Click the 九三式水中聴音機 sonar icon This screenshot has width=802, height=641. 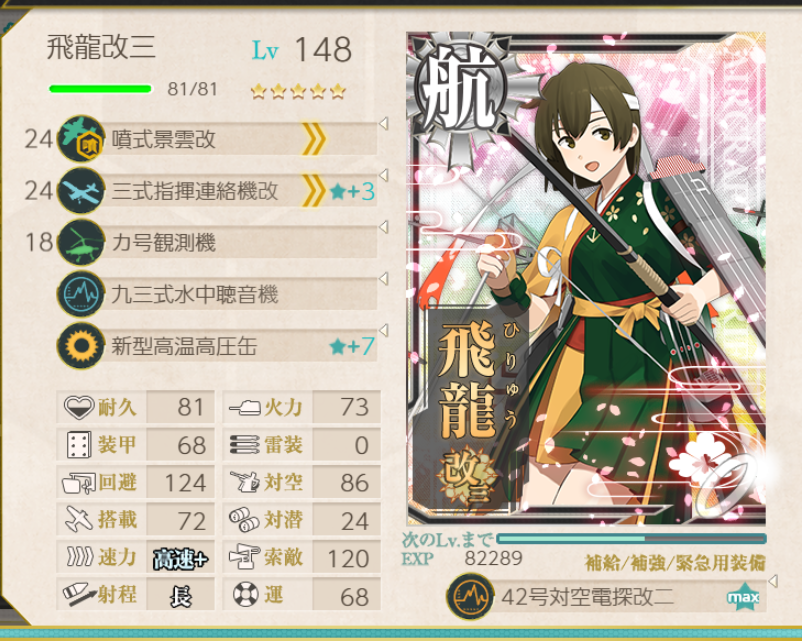pos(81,294)
